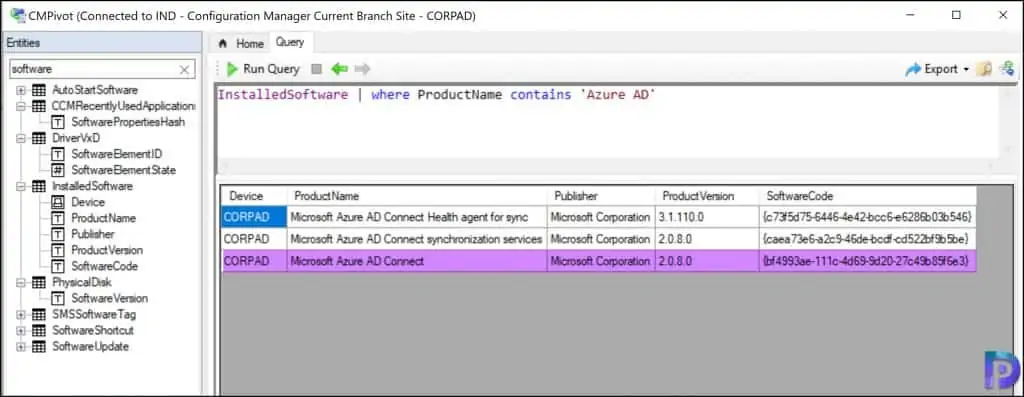Click the table icon beside CCMRecentlyUsedApplications

tap(39, 106)
